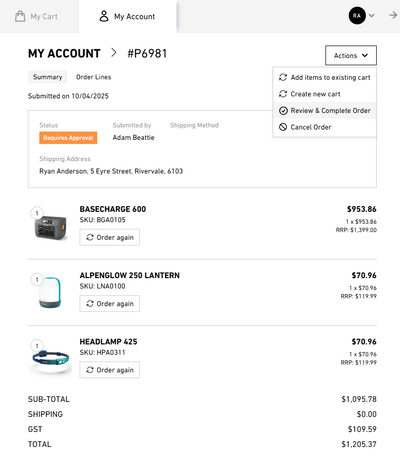Select Cancel Order menu entry
Viewport: 400px width, 463px height.
tap(325, 127)
